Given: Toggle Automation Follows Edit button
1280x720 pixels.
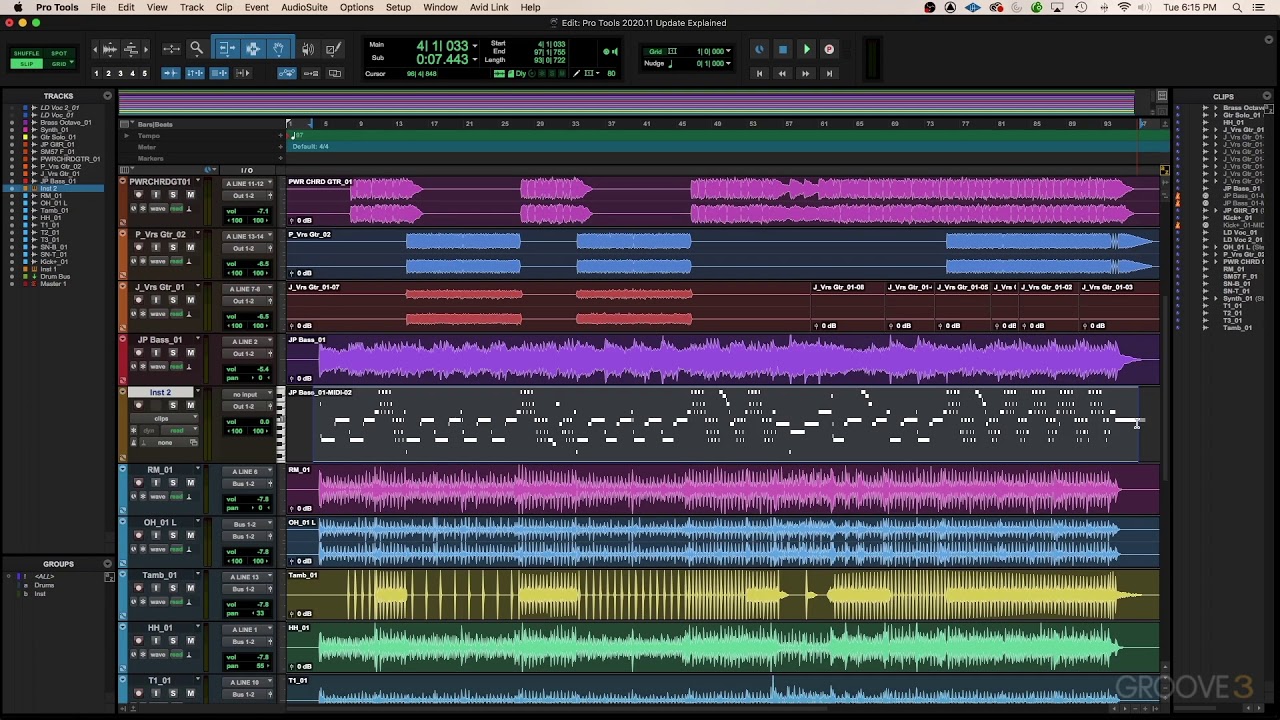Looking at the screenshot, I should (286, 73).
